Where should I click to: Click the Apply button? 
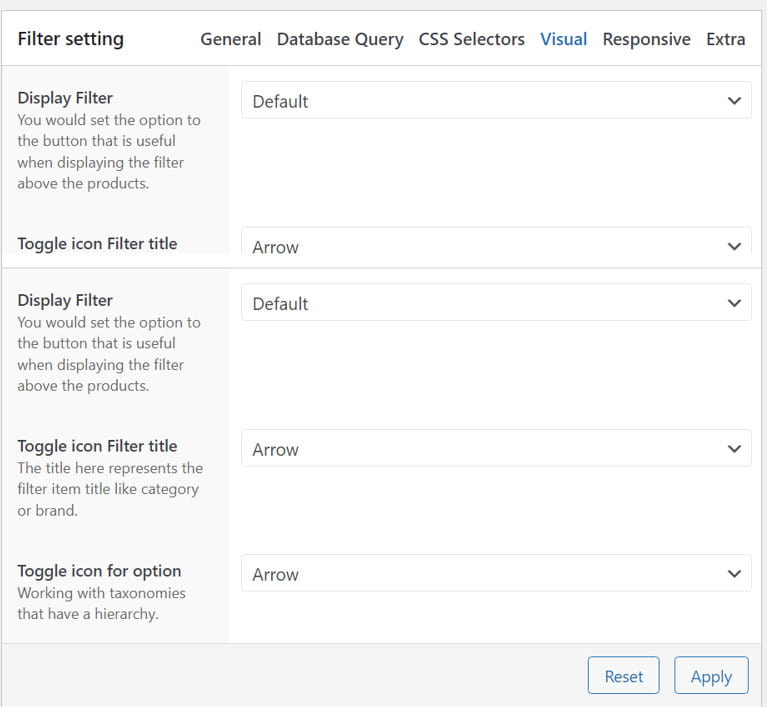(711, 676)
